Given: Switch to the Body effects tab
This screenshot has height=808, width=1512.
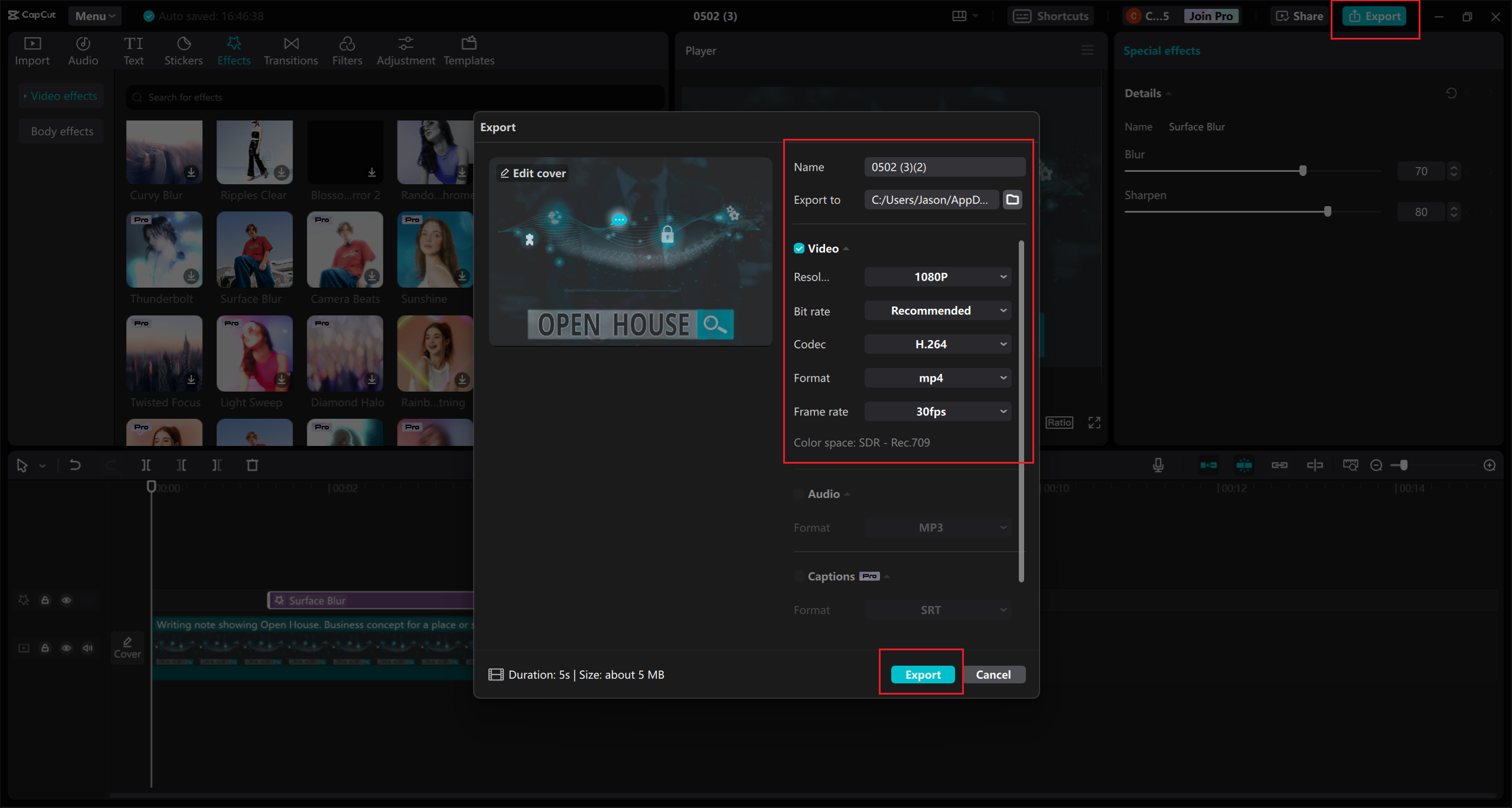Looking at the screenshot, I should click(x=62, y=131).
